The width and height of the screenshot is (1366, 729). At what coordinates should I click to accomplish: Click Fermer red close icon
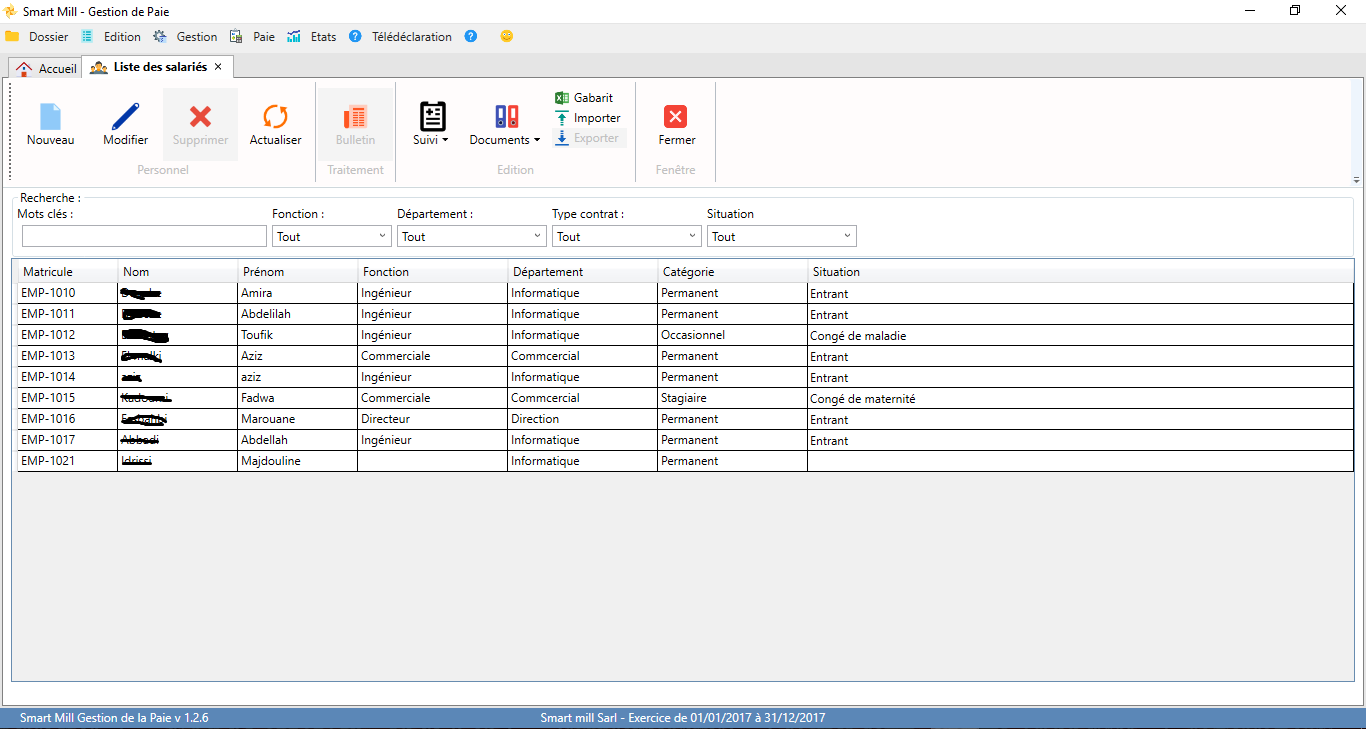point(676,116)
